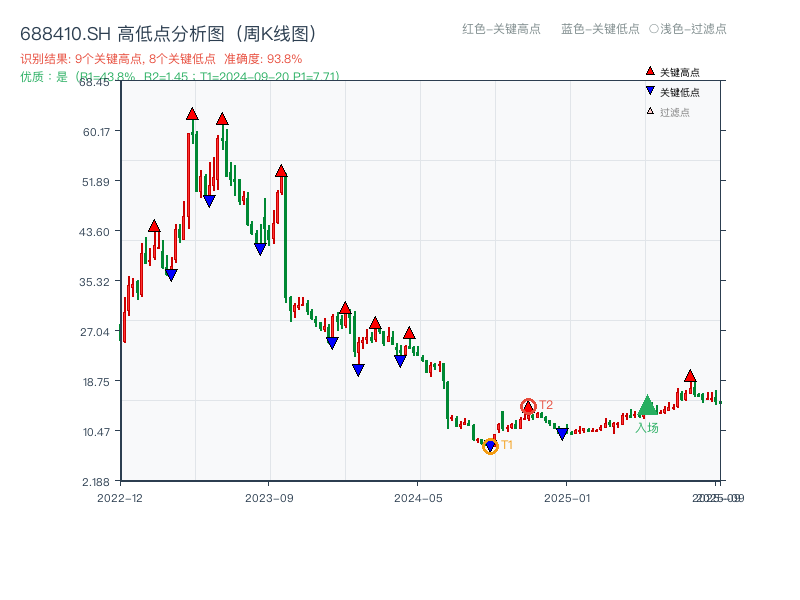800x600 pixels.
Task: Click the green 入场 entry triangle marker
Action: coord(648,406)
